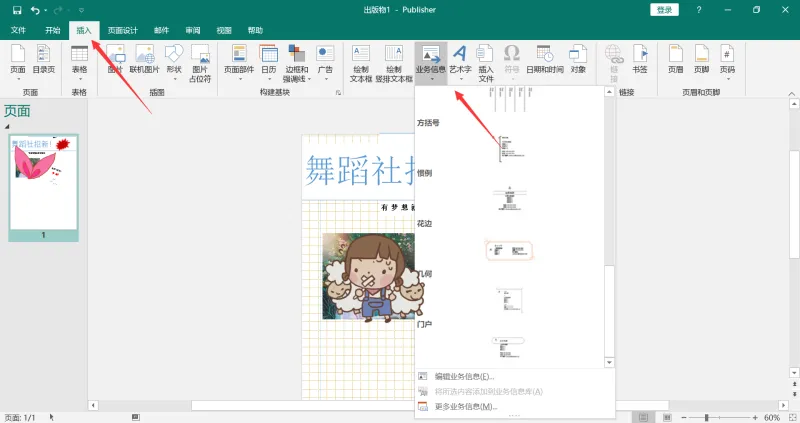Switch to the 视图 view tab

[x=224, y=30]
